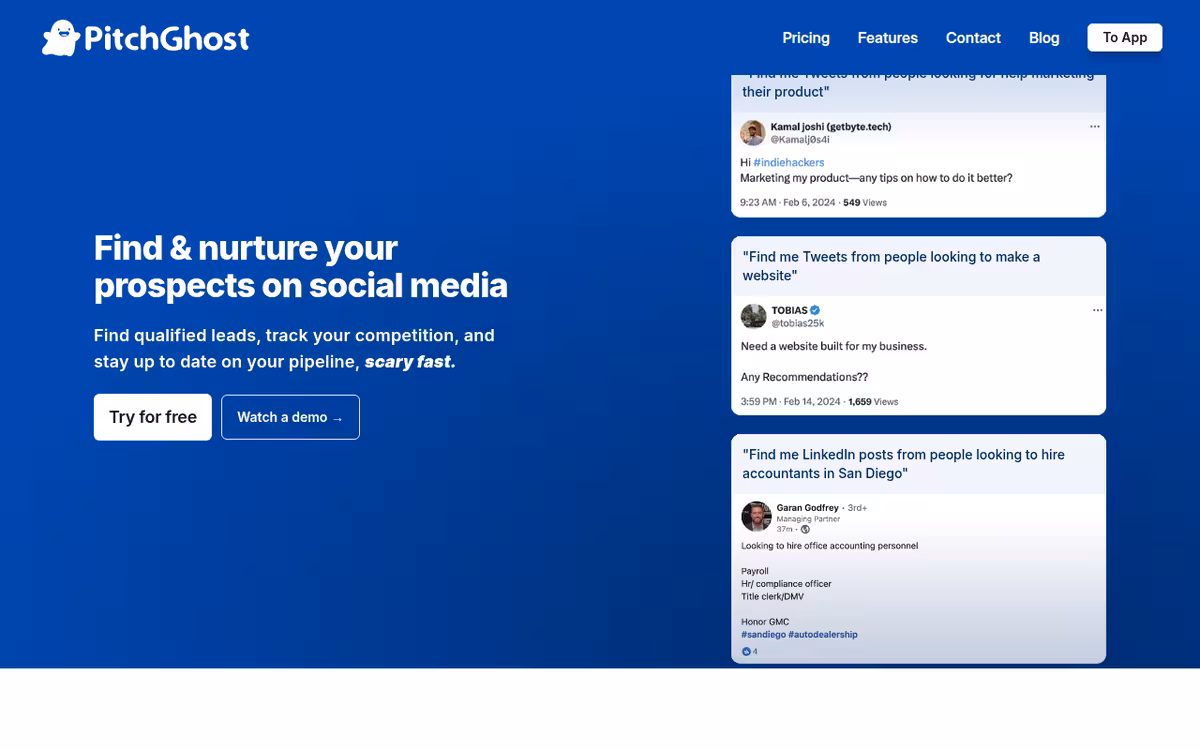Viewport: 1200px width, 750px height.
Task: Open more options on TOBIAS tweet
Action: [x=1097, y=310]
